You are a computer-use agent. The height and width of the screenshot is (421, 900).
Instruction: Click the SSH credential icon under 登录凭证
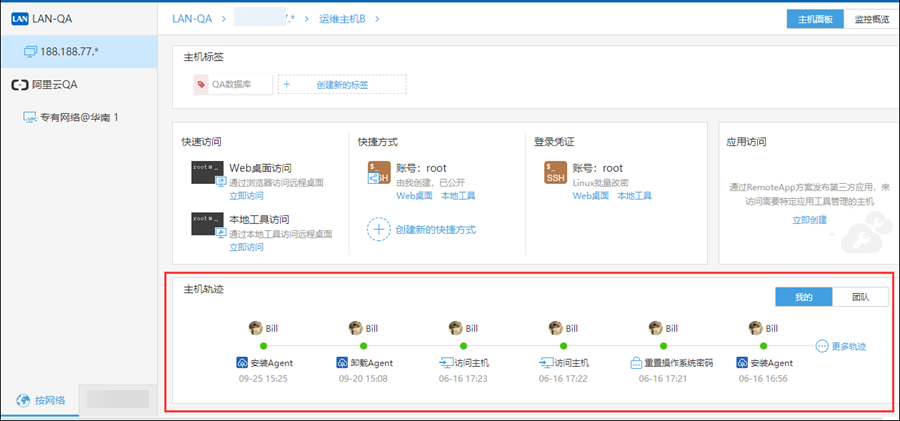coord(555,173)
